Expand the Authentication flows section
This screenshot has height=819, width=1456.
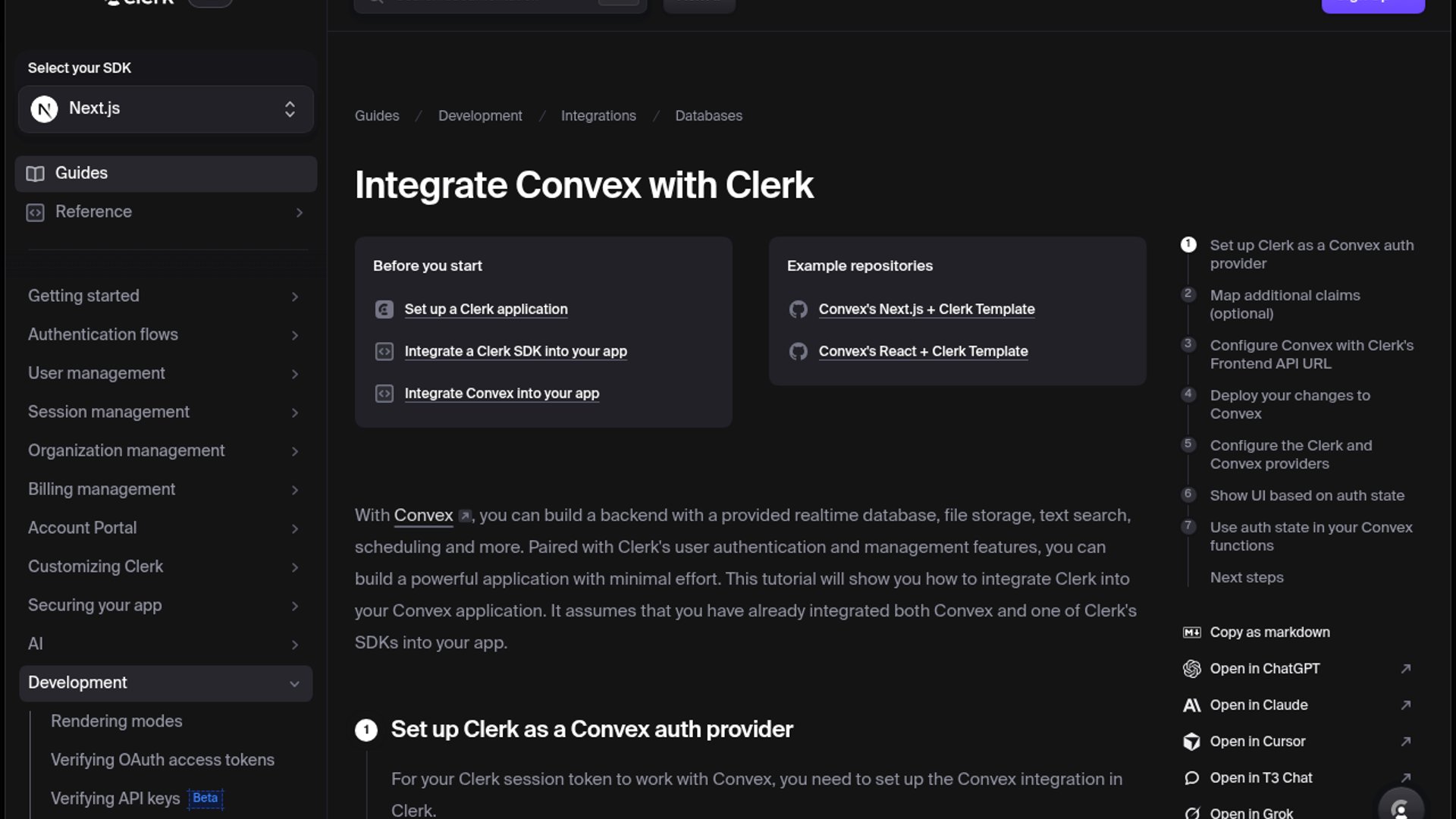click(294, 335)
